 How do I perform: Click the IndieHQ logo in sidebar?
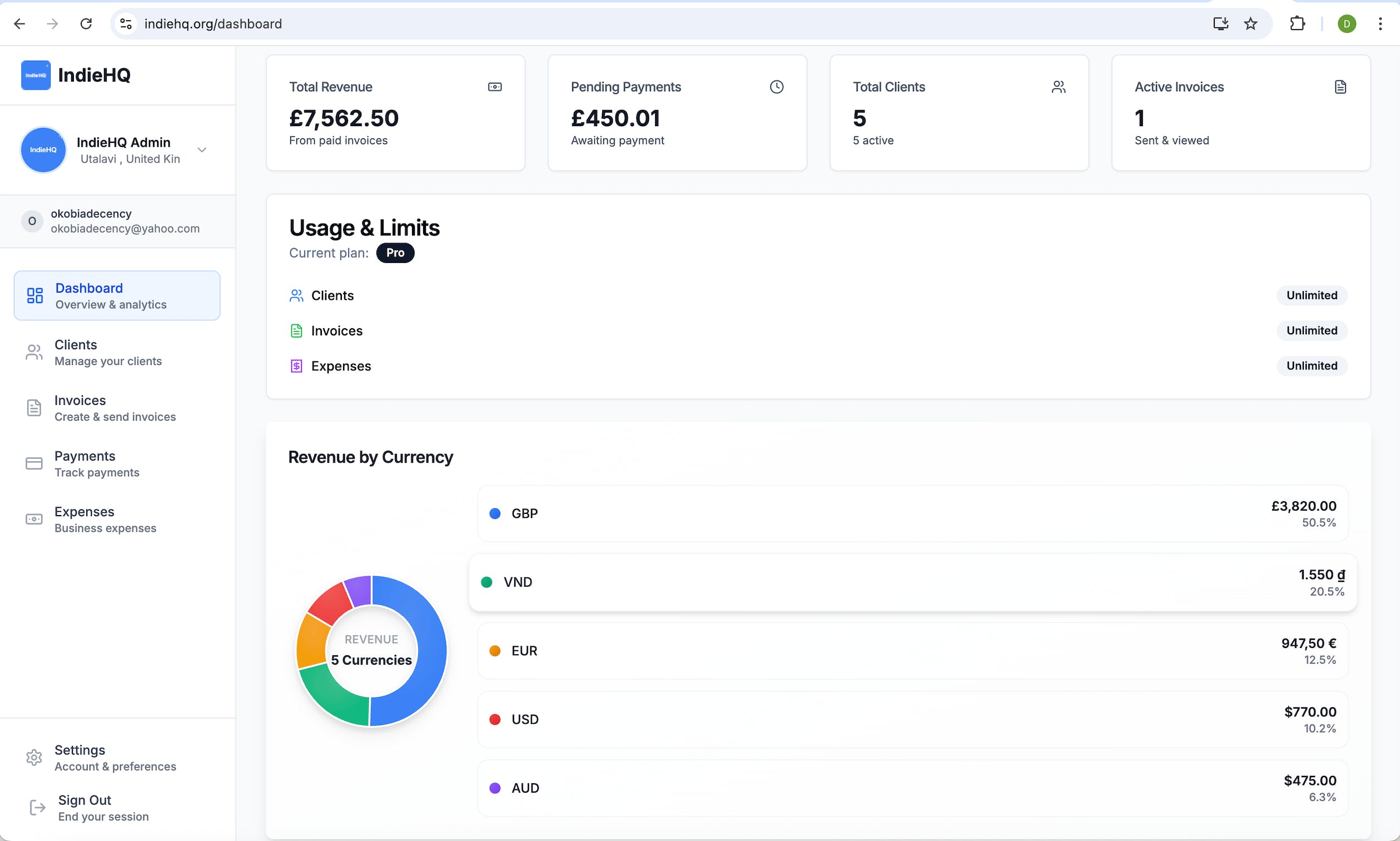click(x=36, y=75)
